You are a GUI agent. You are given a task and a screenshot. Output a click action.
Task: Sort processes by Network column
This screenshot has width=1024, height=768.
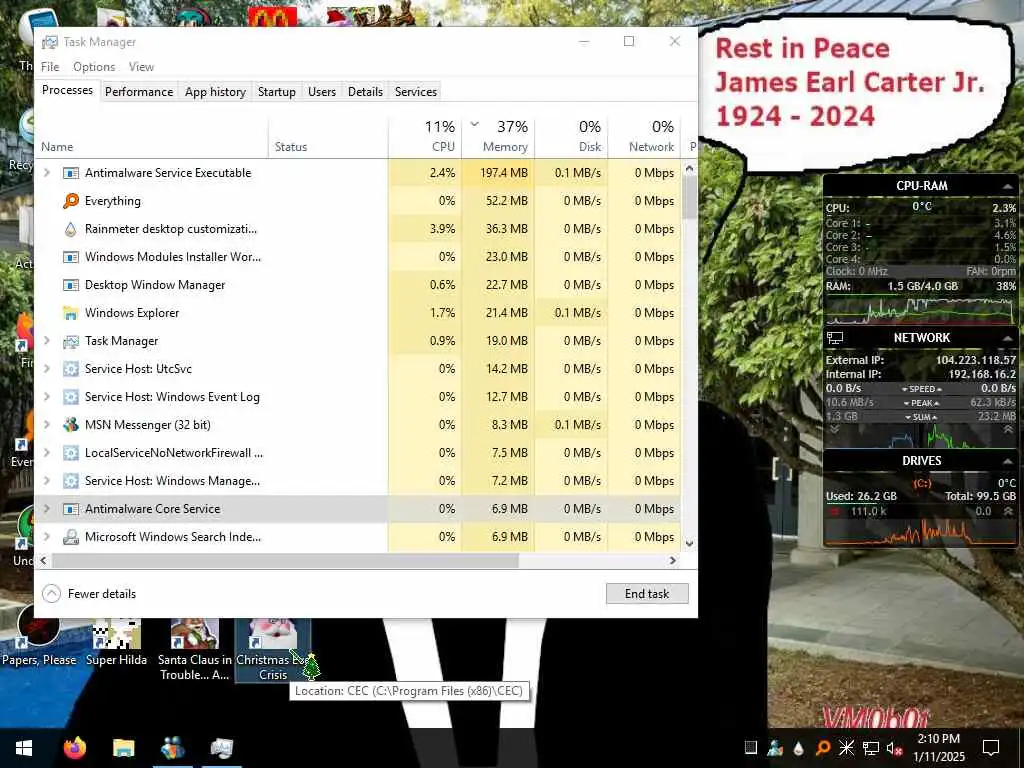pos(644,137)
